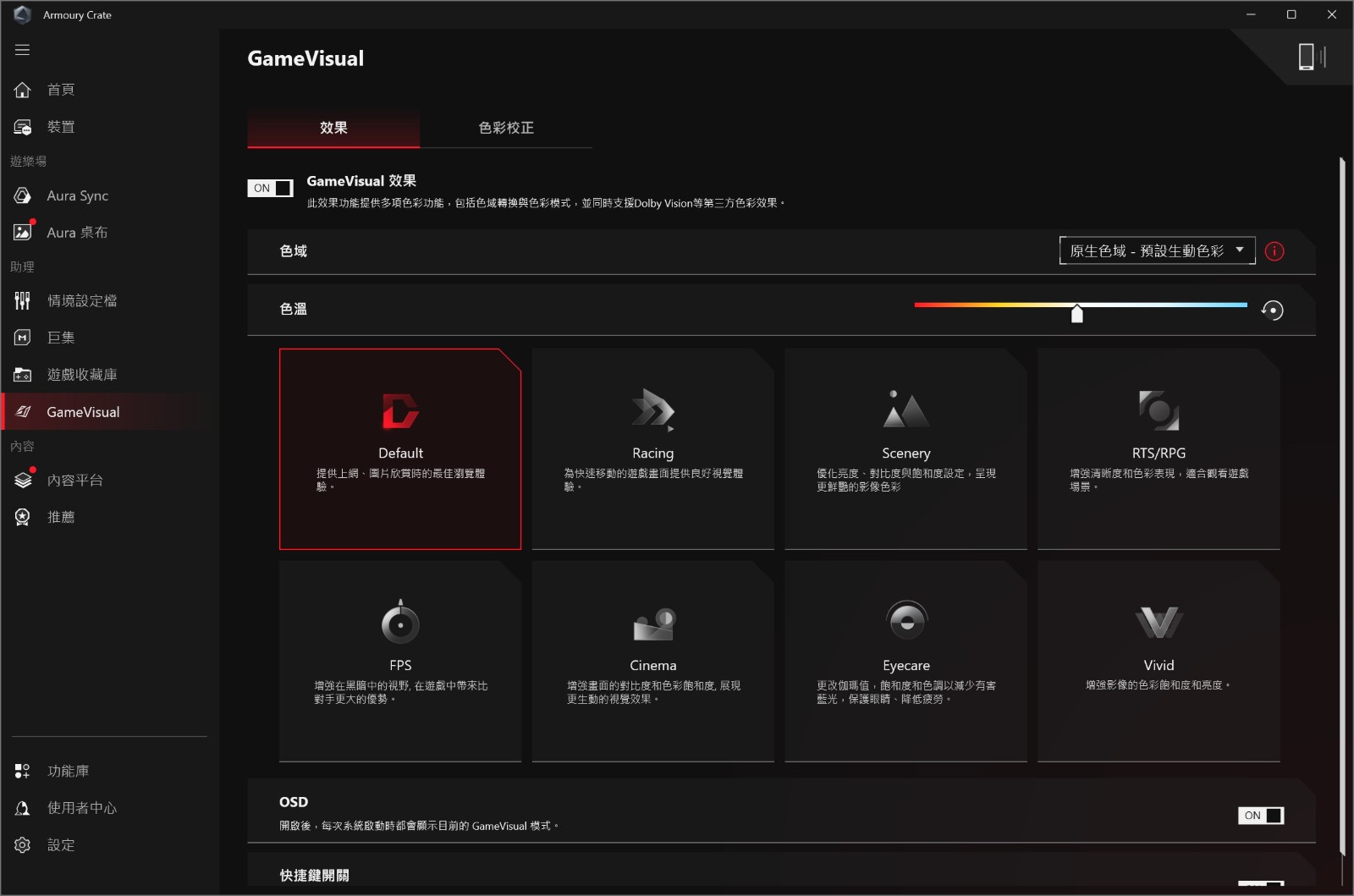
Task: Select 內容平台 menu label
Action: point(75,480)
